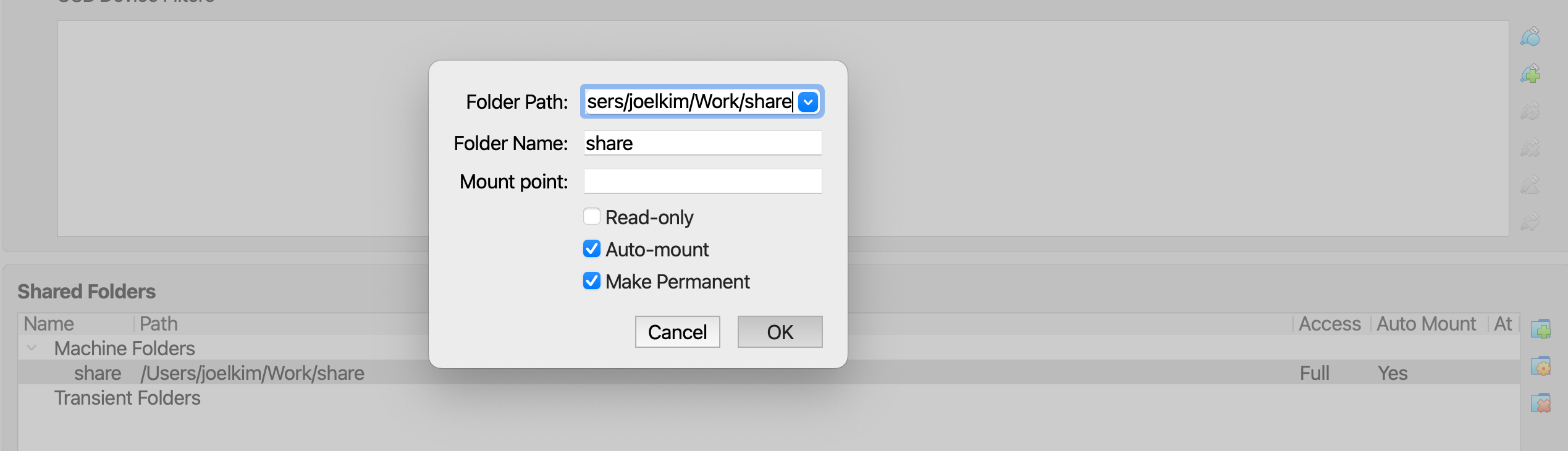Click into the Mount point field
1568x451 pixels.
702,182
